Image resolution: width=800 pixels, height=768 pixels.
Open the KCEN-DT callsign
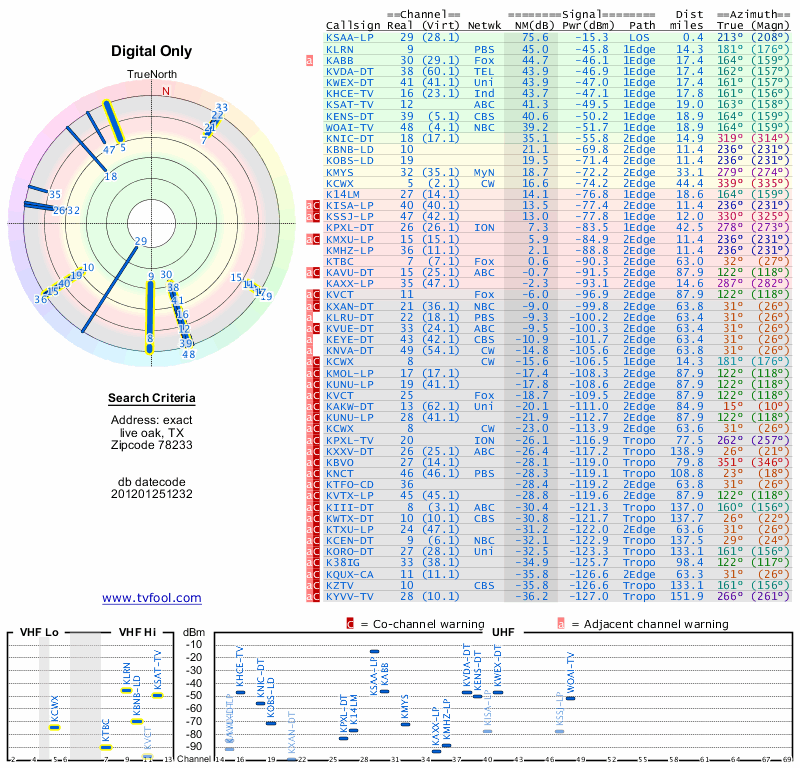pyautogui.click(x=349, y=541)
